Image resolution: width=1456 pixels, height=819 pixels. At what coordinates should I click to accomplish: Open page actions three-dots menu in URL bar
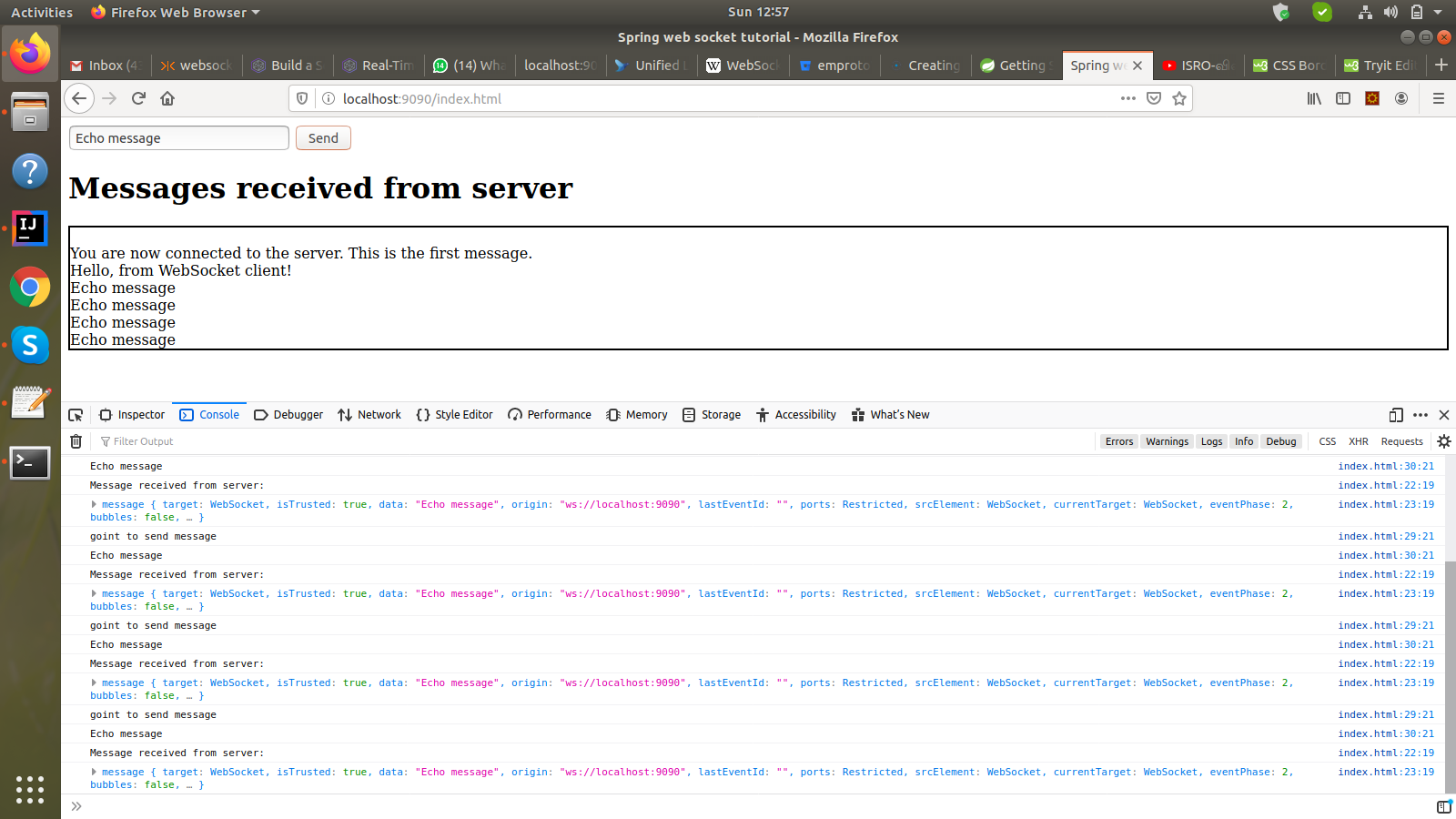point(1128,98)
